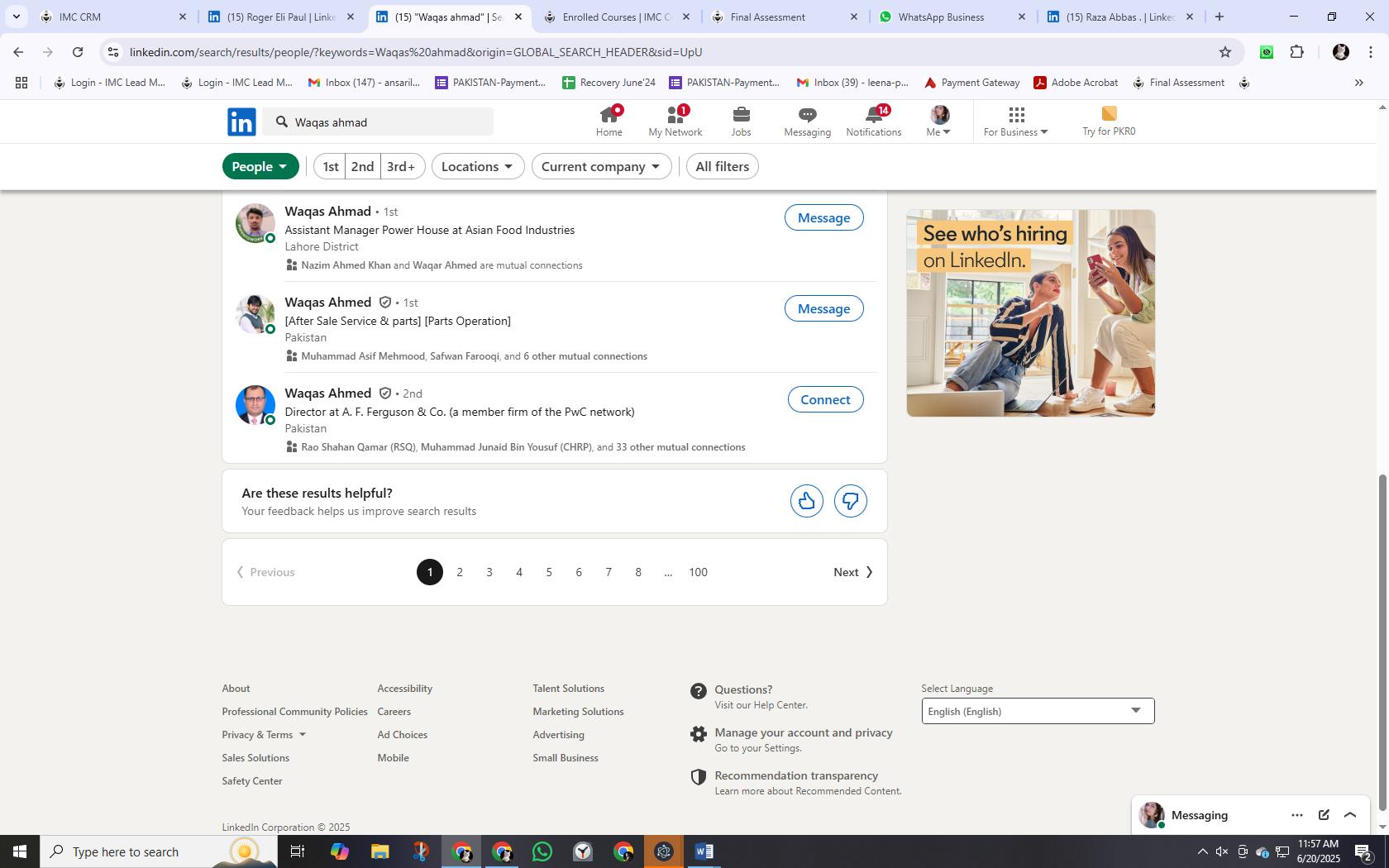The height and width of the screenshot is (868, 1389).
Task: Open WhatsApp from taskbar
Action: click(542, 851)
